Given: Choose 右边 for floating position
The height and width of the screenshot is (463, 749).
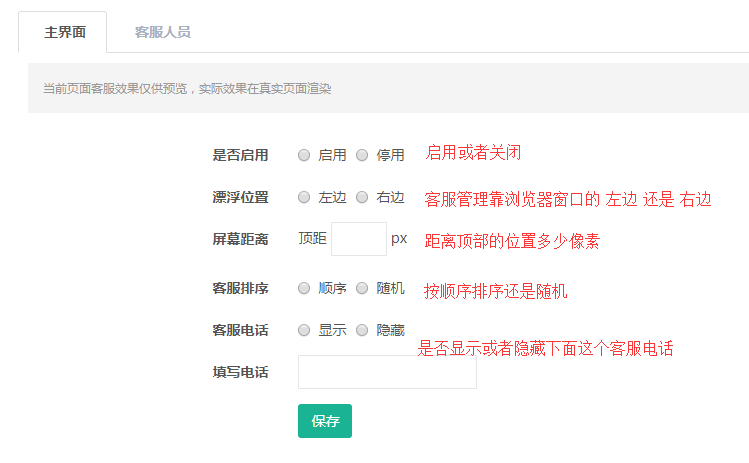Looking at the screenshot, I should tap(362, 197).
